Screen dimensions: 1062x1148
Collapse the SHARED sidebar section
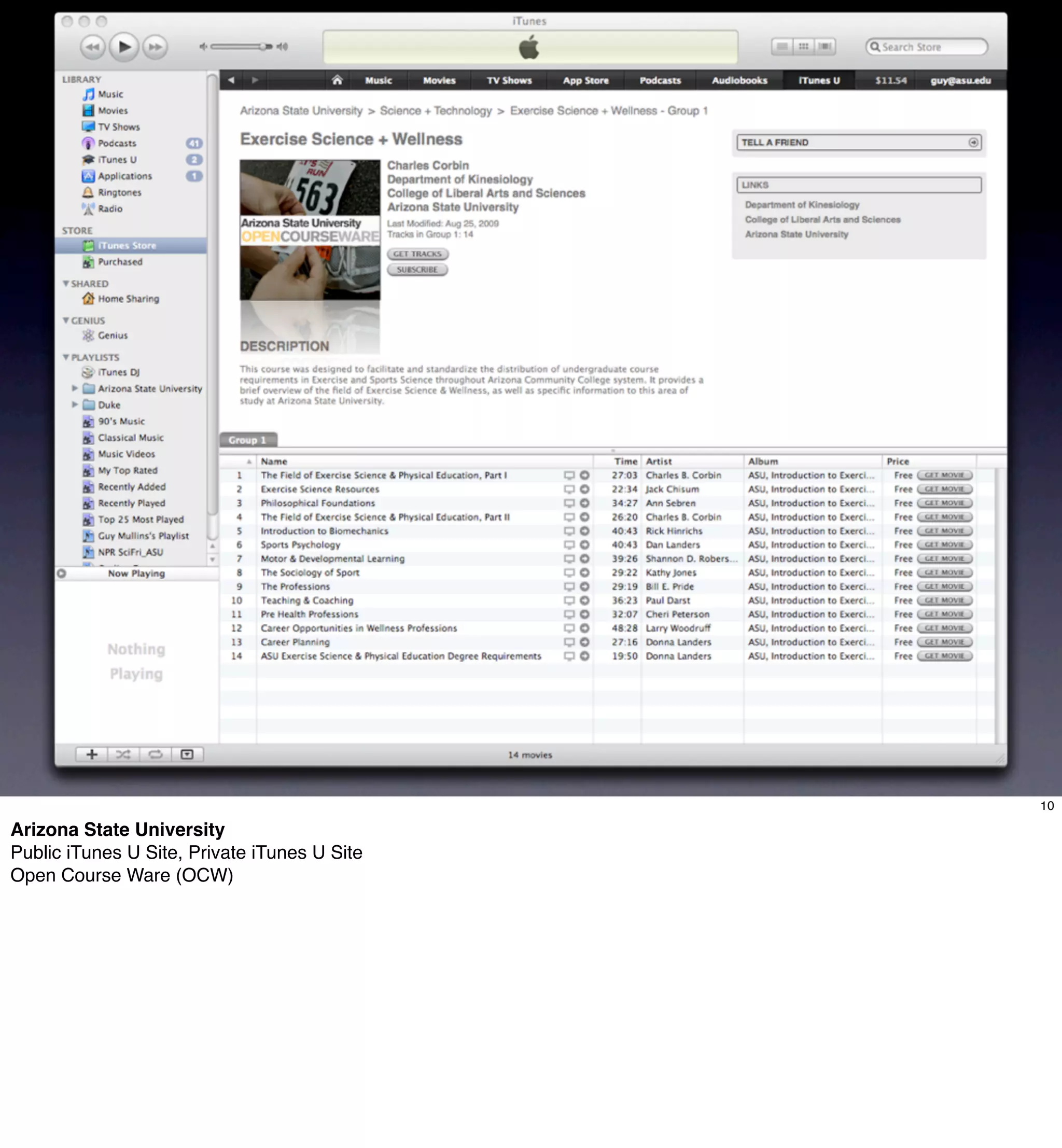click(x=65, y=283)
